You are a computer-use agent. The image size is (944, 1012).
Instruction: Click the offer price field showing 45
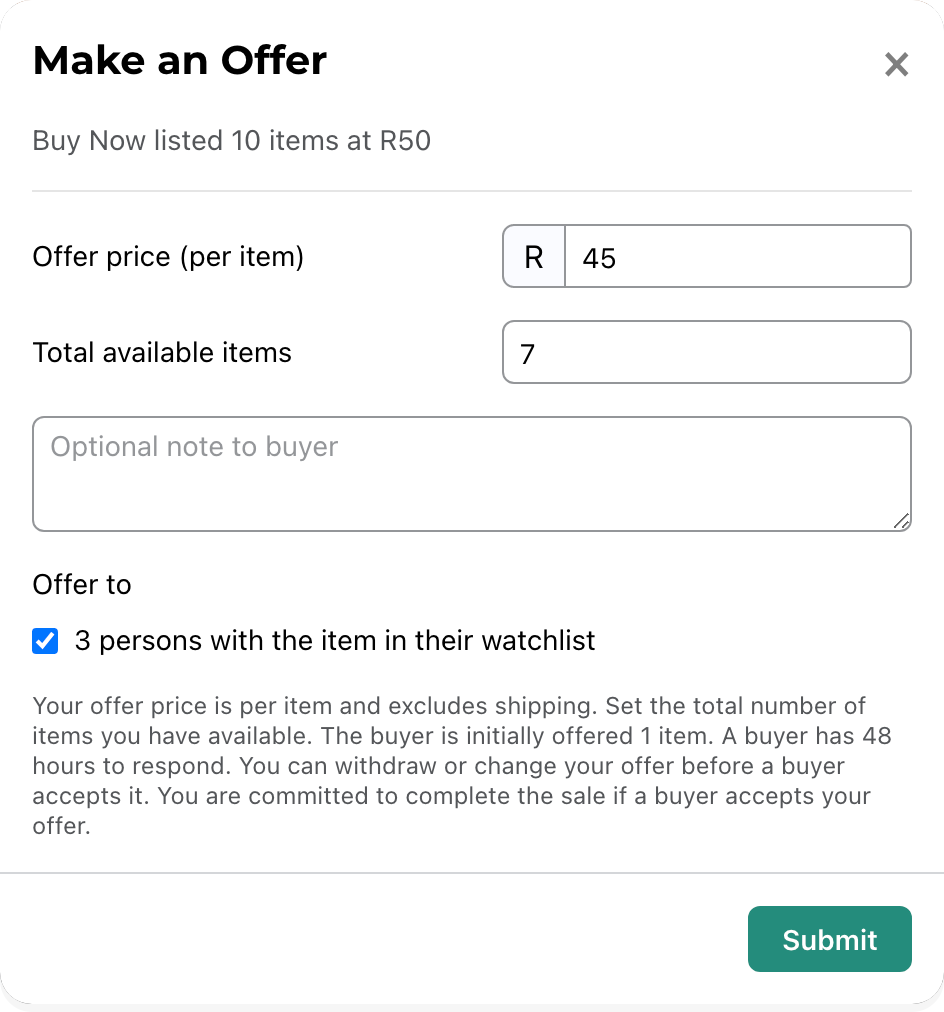tap(738, 256)
